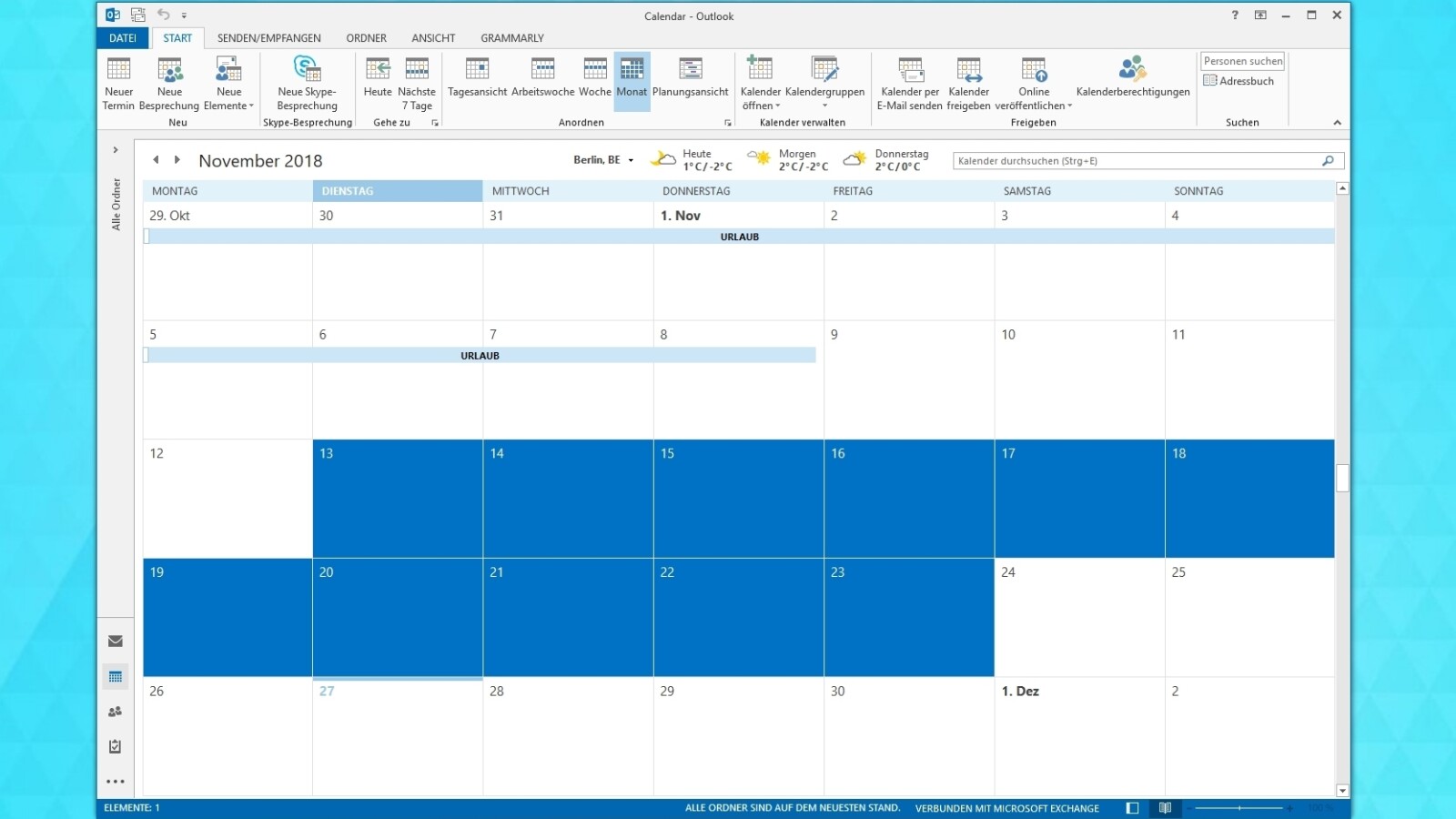Open Kalenderberechtigungen

coord(1133,77)
